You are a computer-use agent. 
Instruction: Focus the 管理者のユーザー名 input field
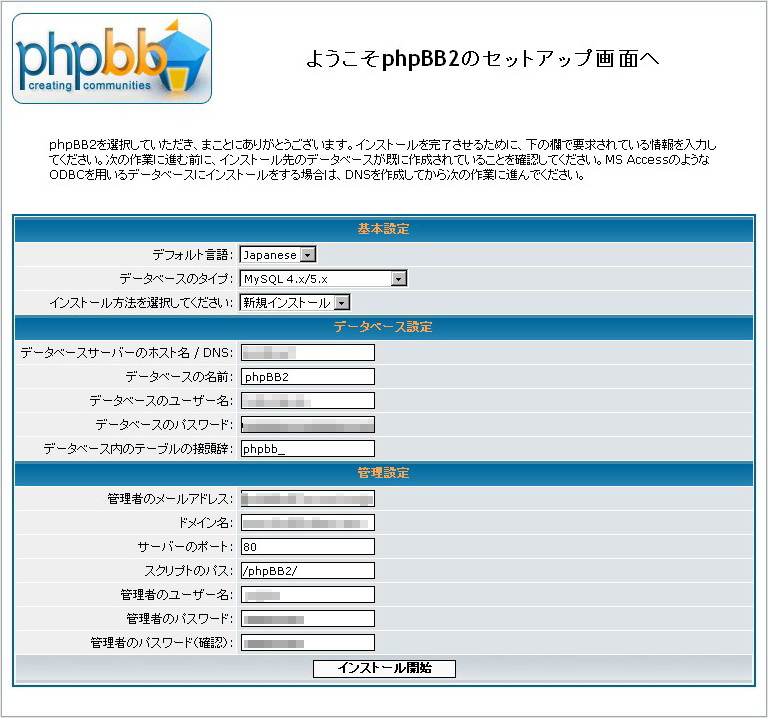coord(308,595)
